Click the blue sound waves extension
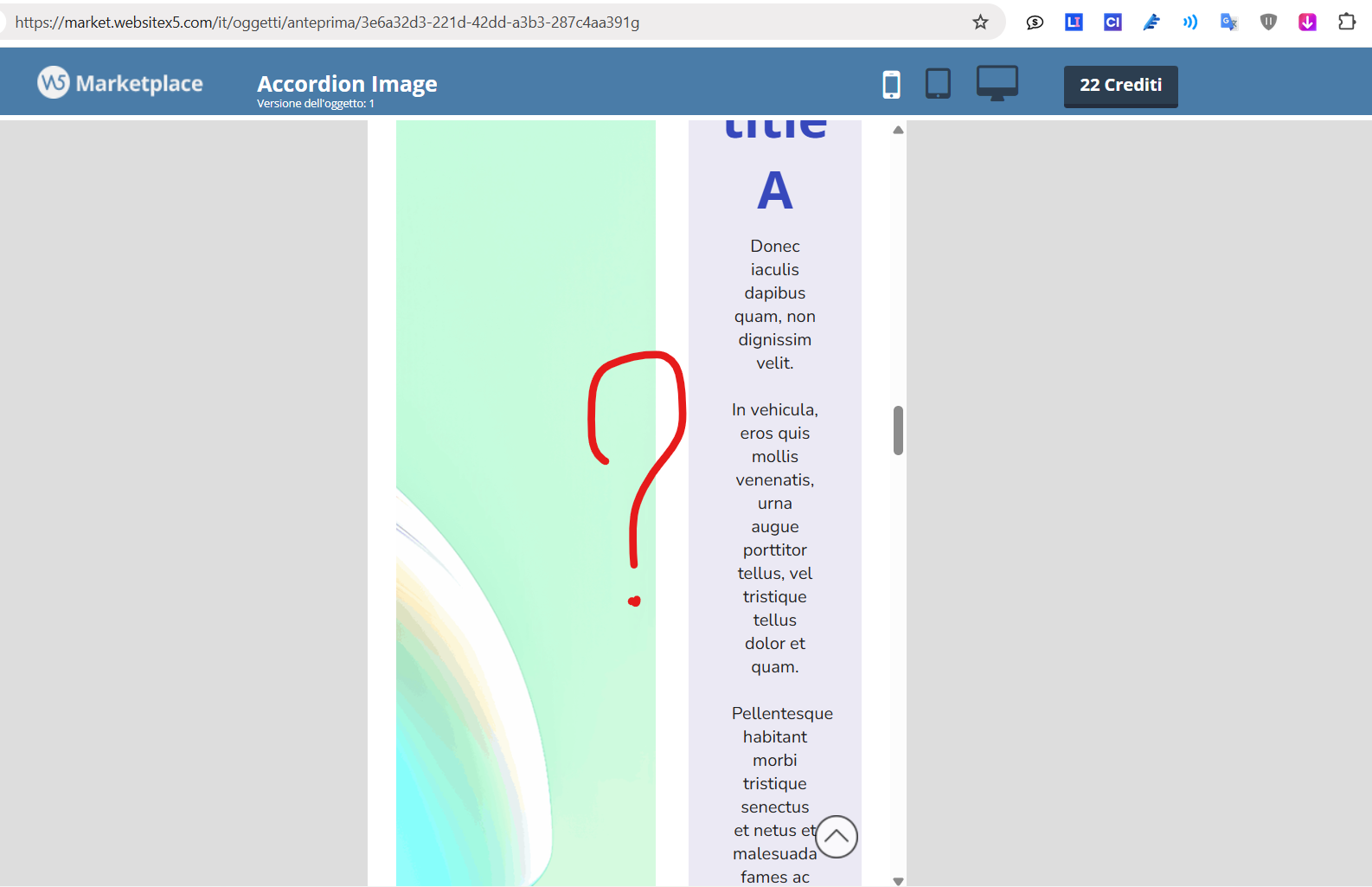The height and width of the screenshot is (887, 1372). [x=1190, y=22]
